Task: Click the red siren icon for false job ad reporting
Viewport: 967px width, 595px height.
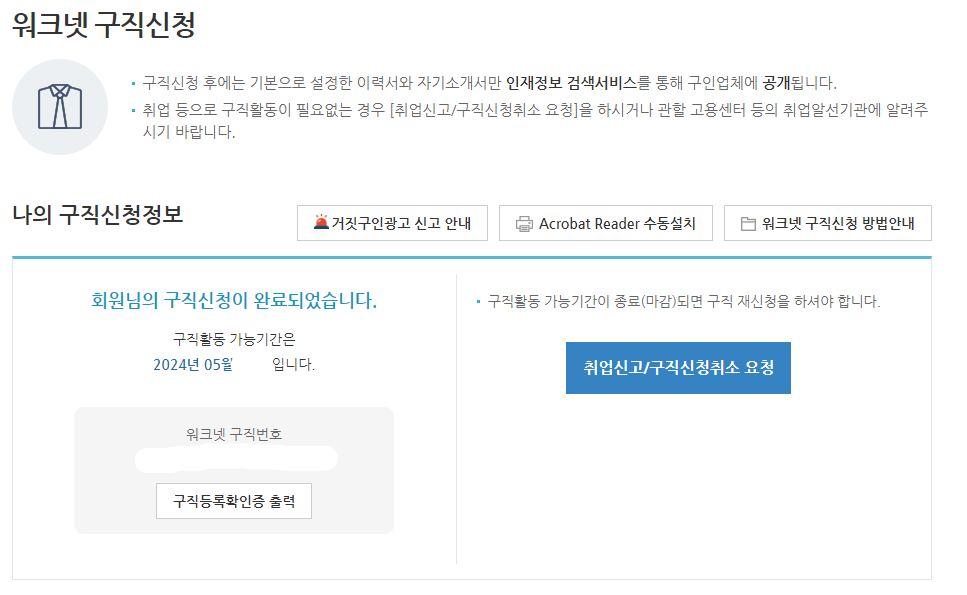Action: click(320, 222)
